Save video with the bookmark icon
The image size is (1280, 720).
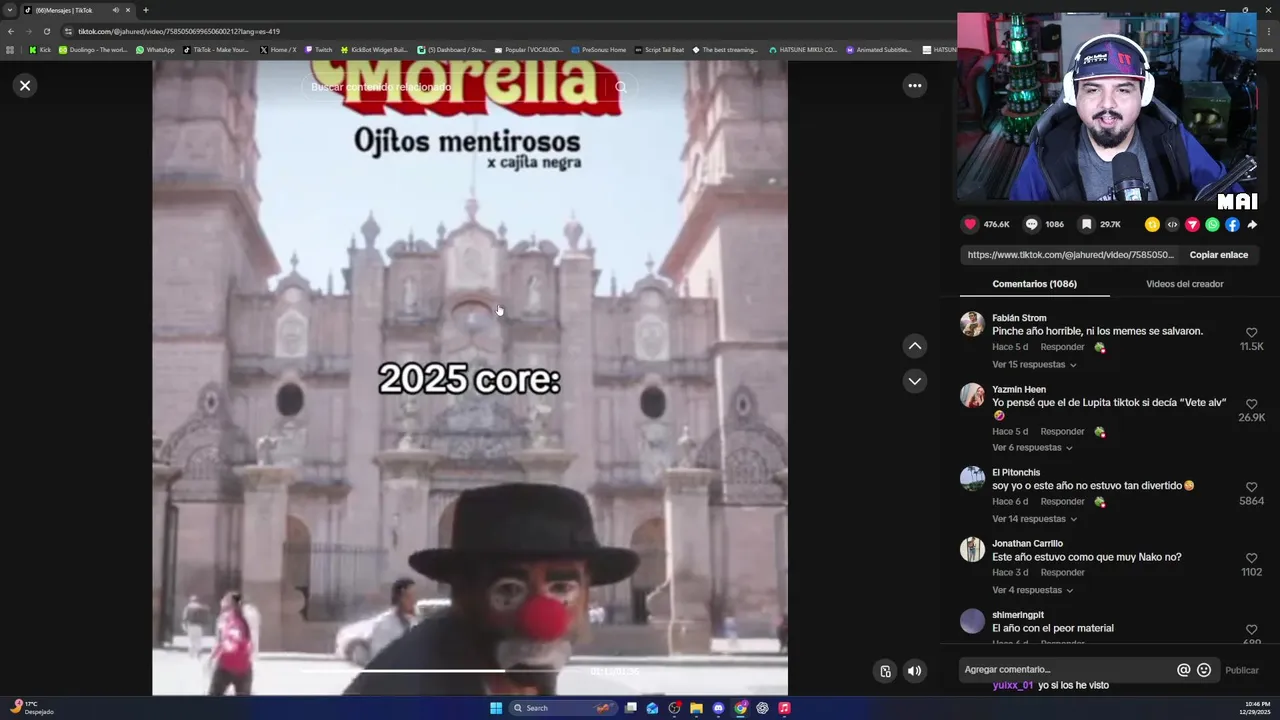(1086, 225)
